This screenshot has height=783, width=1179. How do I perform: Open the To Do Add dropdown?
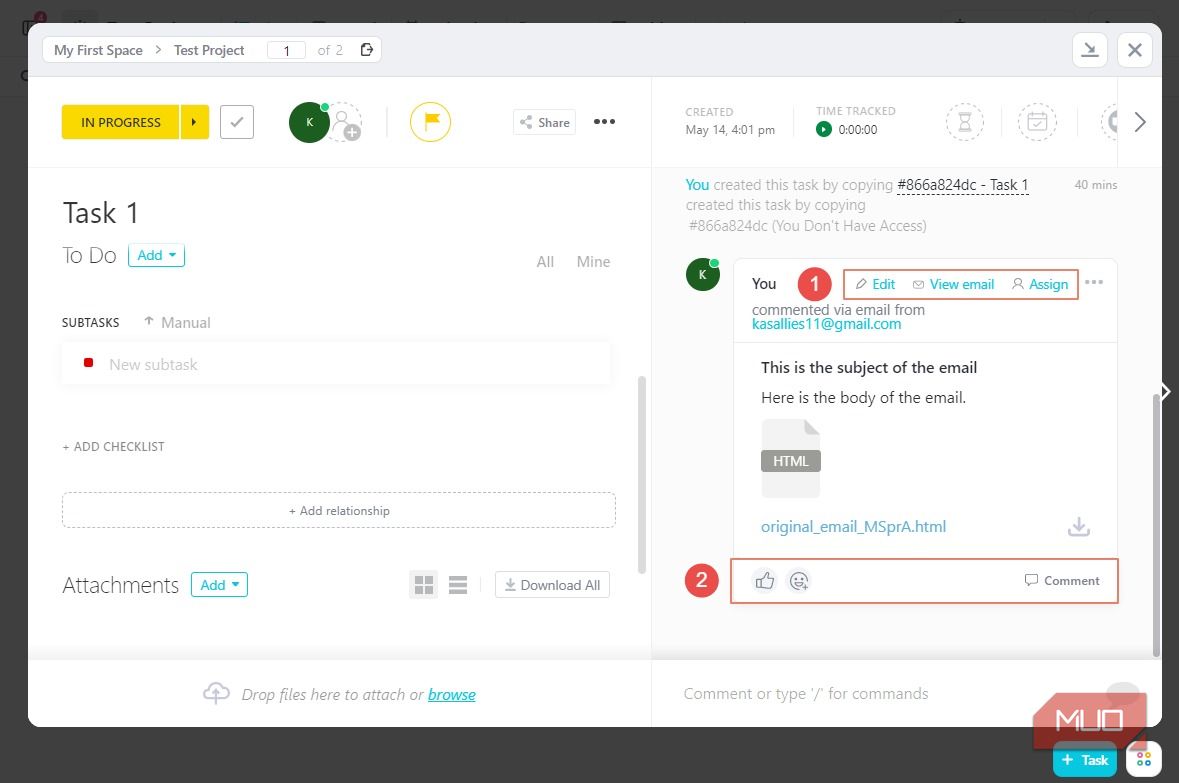[x=156, y=255]
